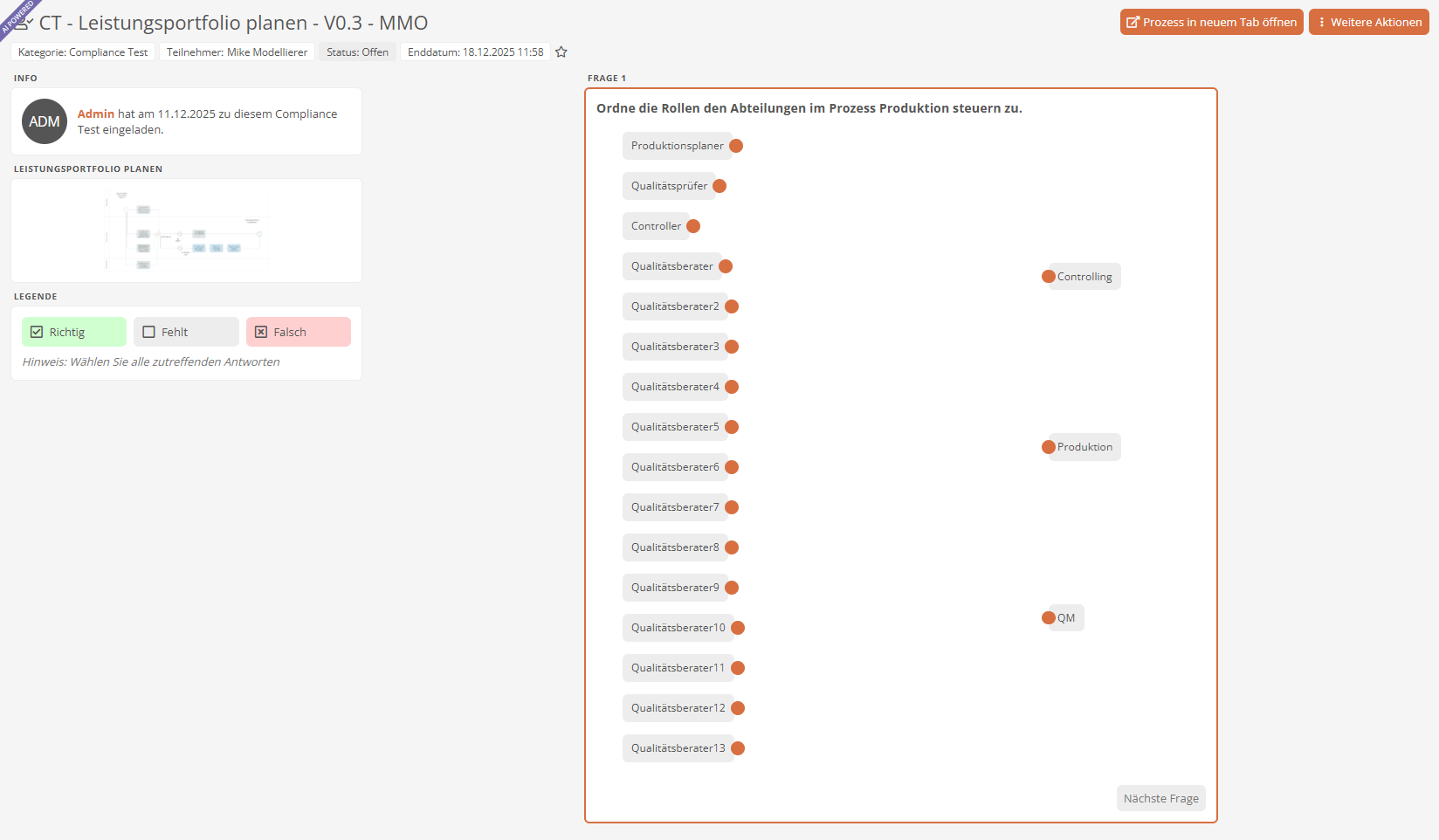
Task: Click the hint text Wählen Sie alle zutreffenden Antworten
Action: point(151,362)
